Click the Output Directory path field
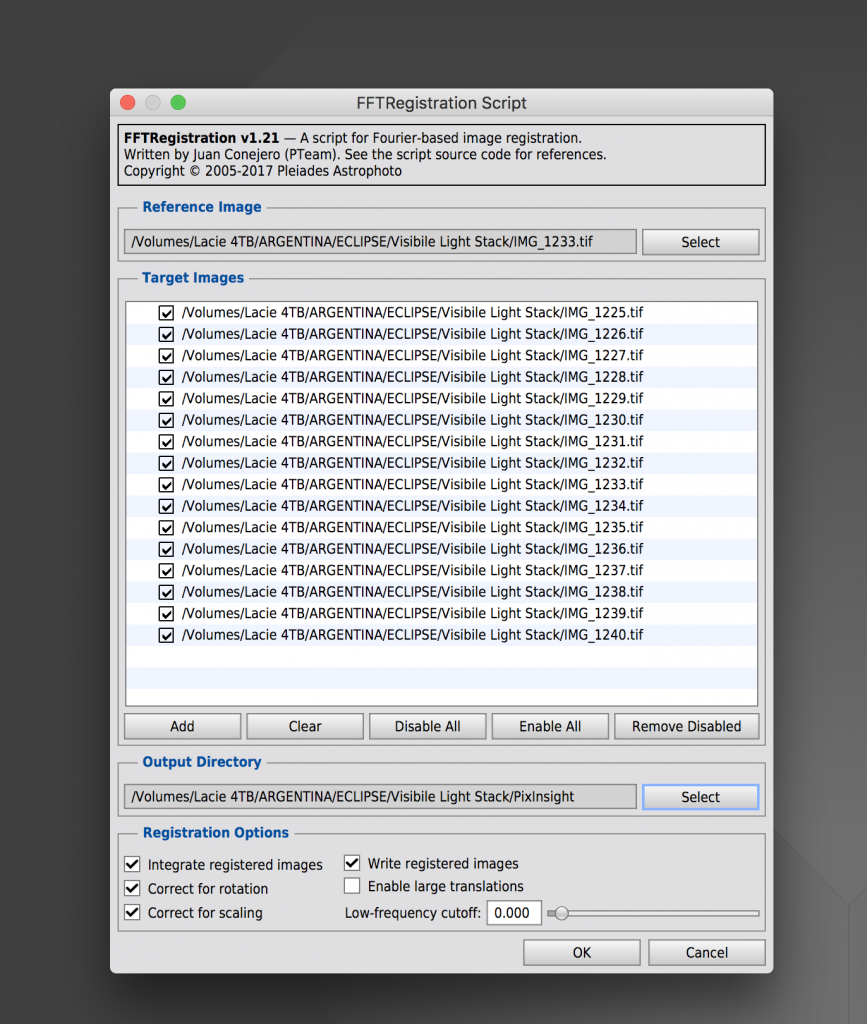This screenshot has height=1024, width=867. coord(380,797)
